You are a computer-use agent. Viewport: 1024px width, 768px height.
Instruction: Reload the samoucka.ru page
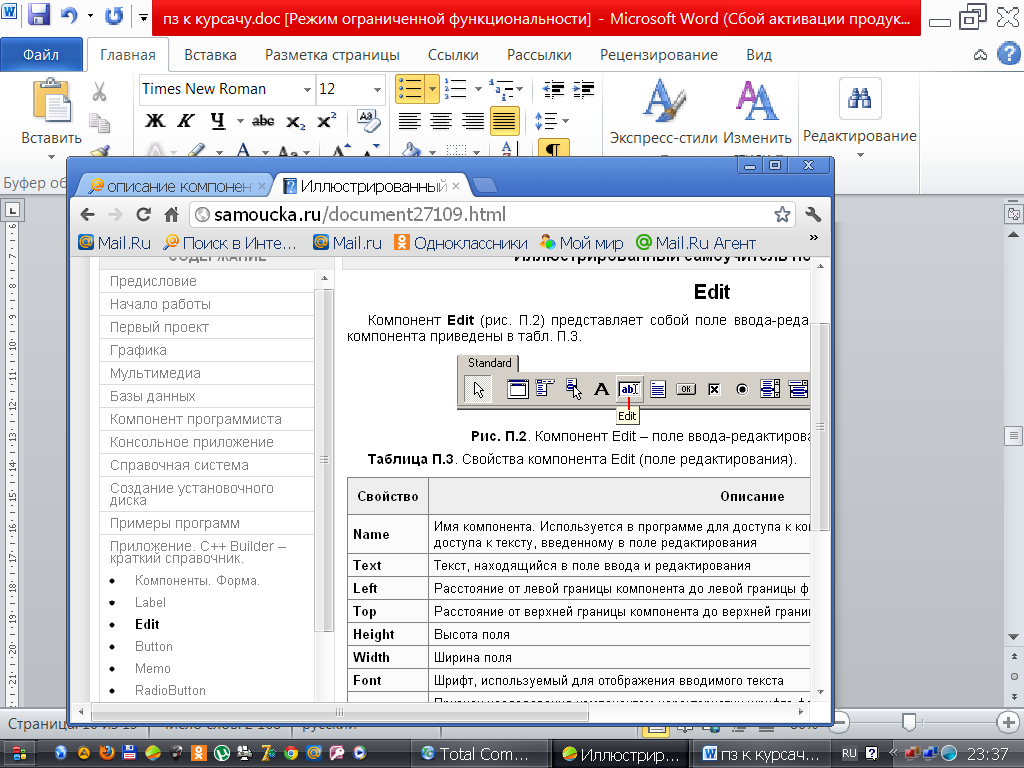pos(143,214)
